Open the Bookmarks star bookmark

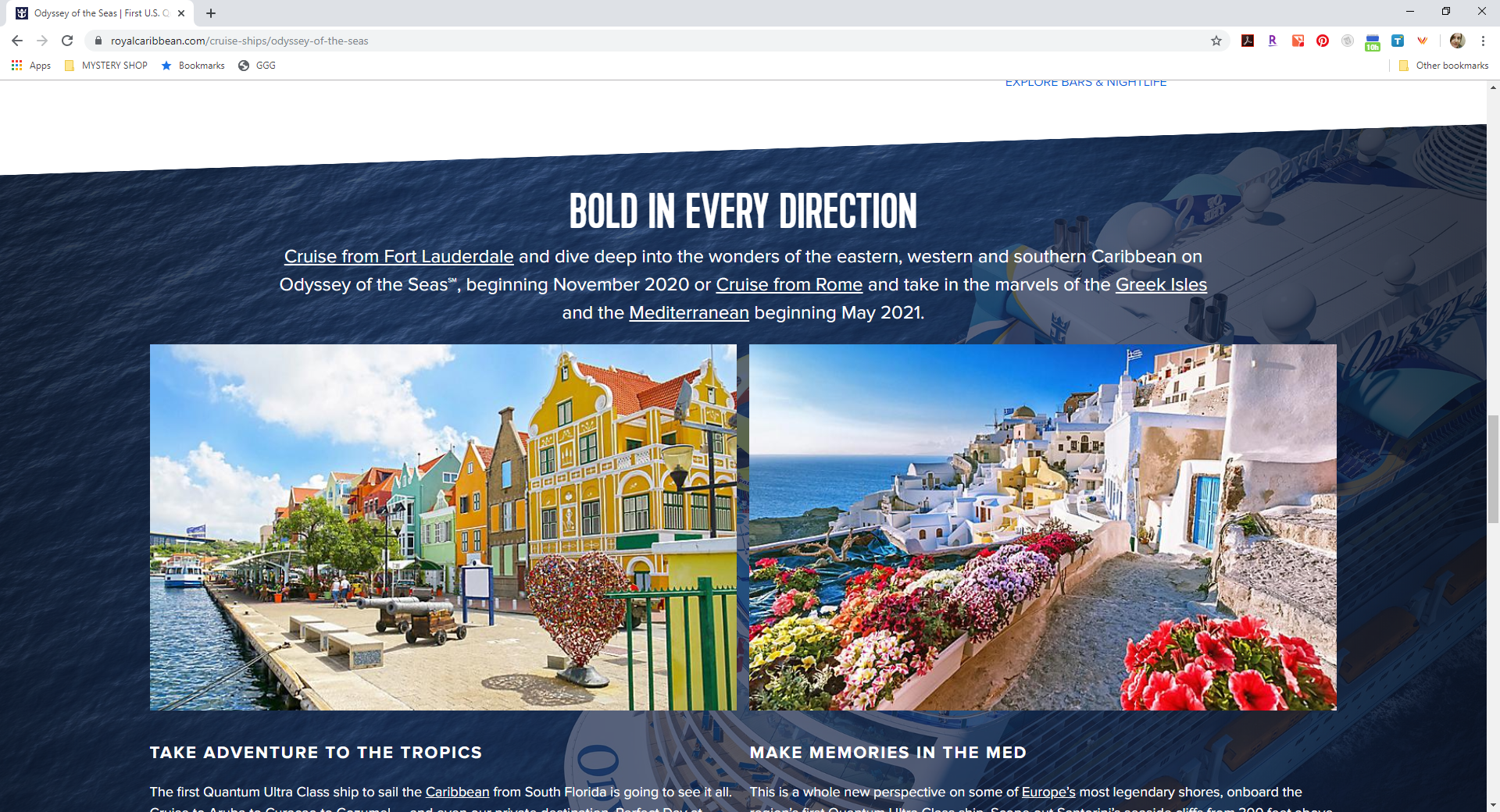click(193, 66)
